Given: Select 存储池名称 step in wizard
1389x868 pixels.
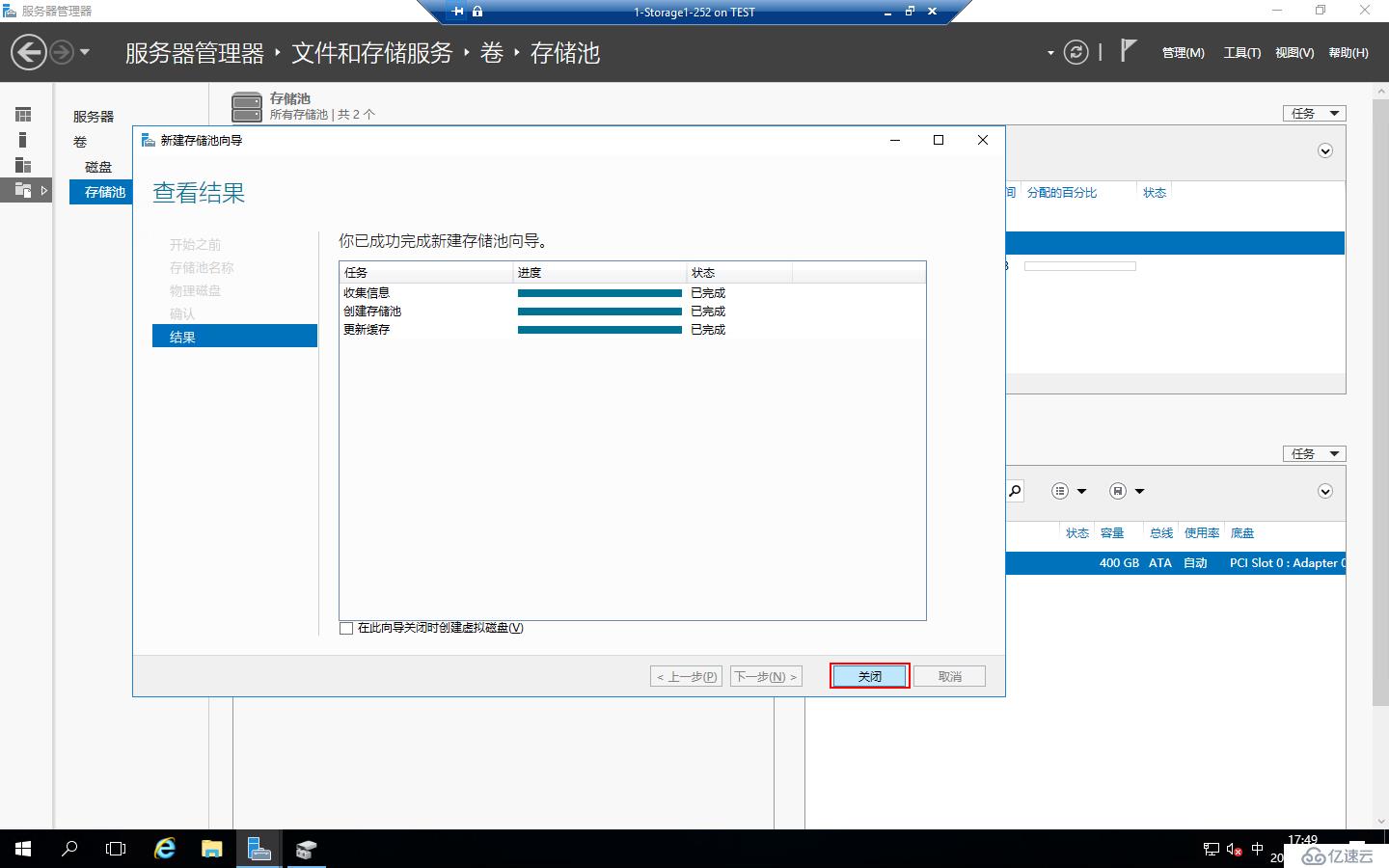Looking at the screenshot, I should tap(202, 268).
